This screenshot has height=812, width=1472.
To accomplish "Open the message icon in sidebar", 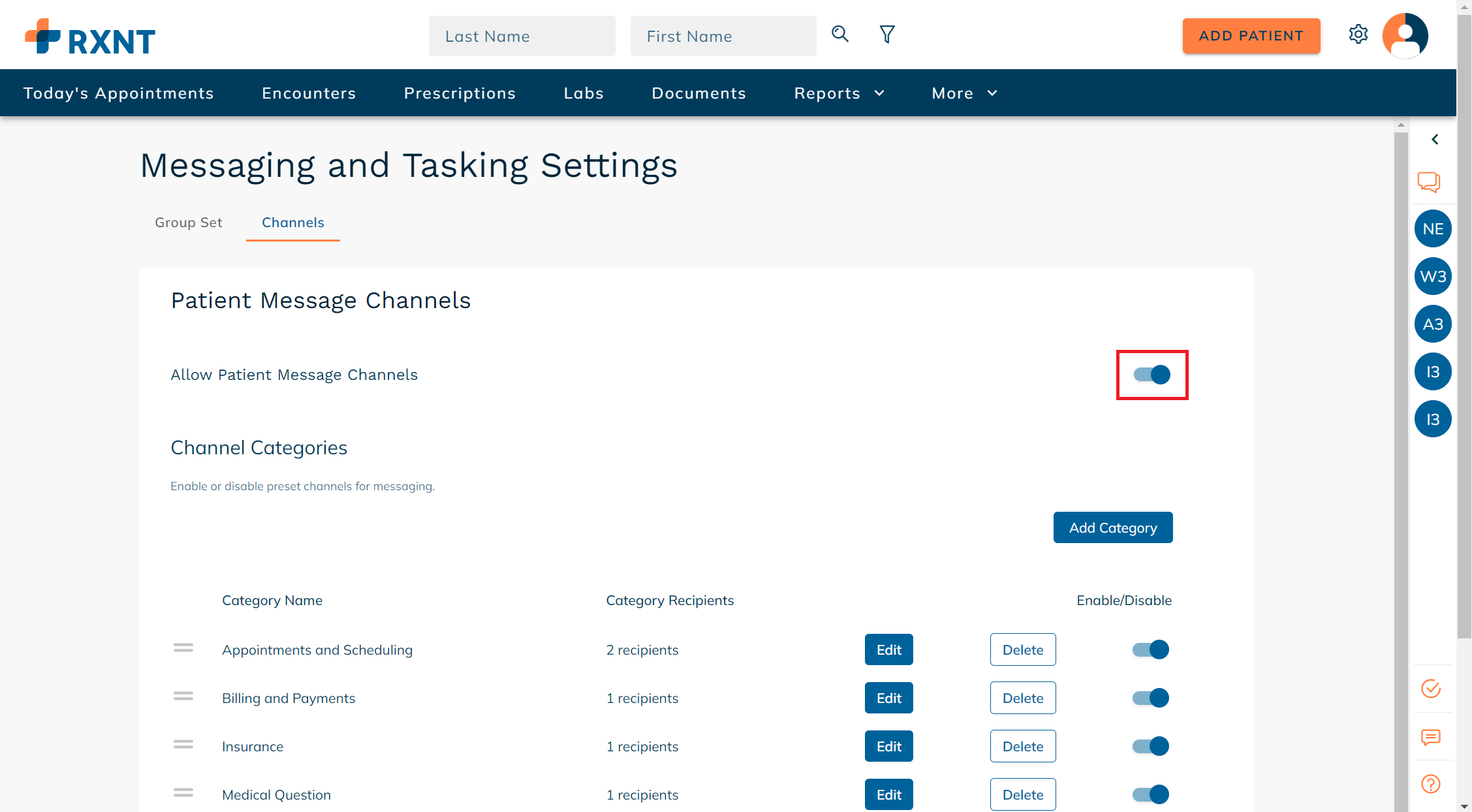I will pos(1431,738).
